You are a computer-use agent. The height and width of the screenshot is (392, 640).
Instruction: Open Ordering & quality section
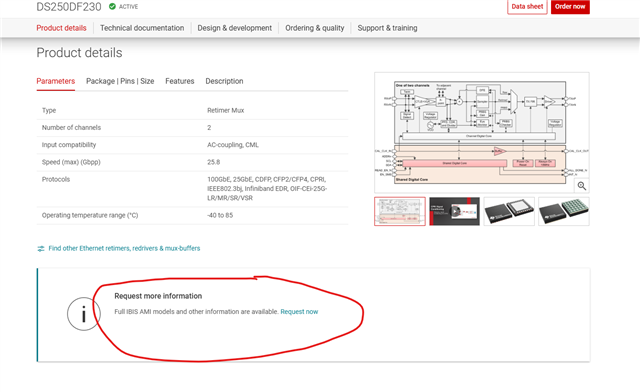[315, 28]
